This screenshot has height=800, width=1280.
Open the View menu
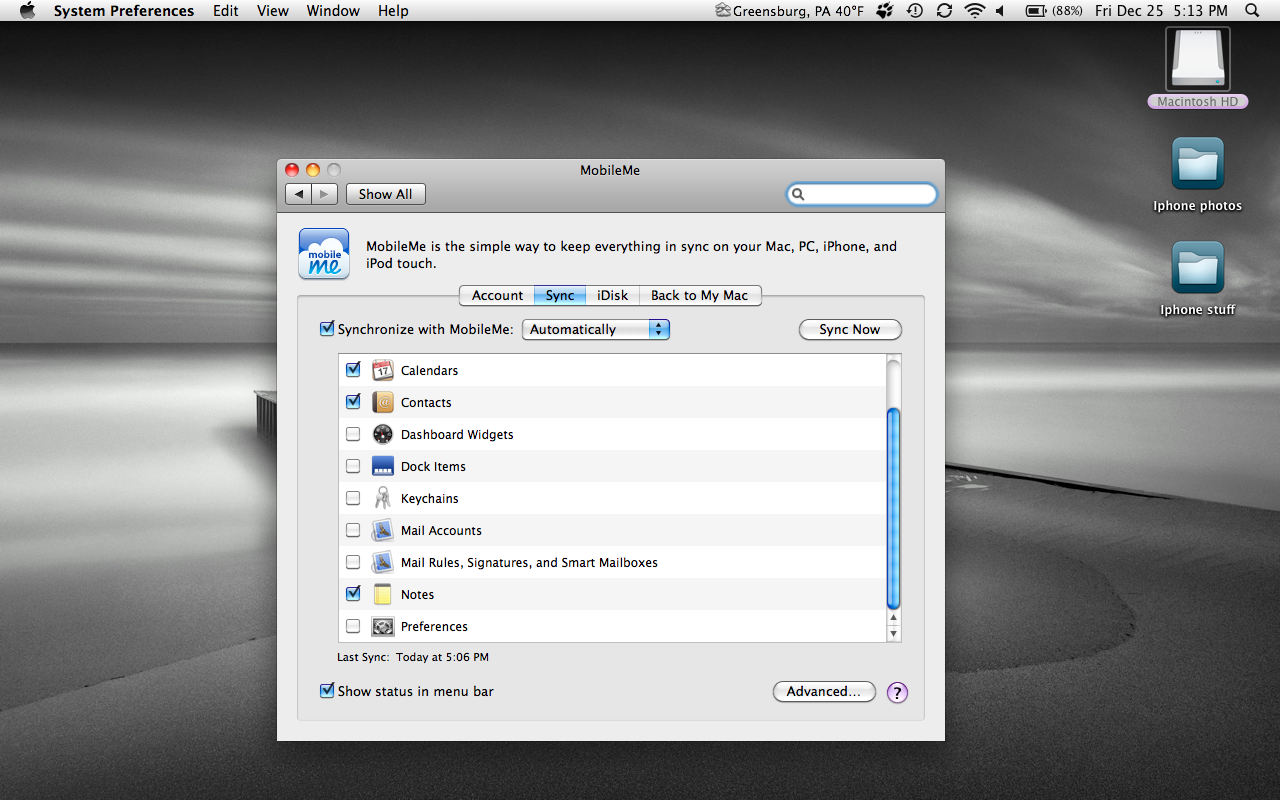(x=273, y=11)
